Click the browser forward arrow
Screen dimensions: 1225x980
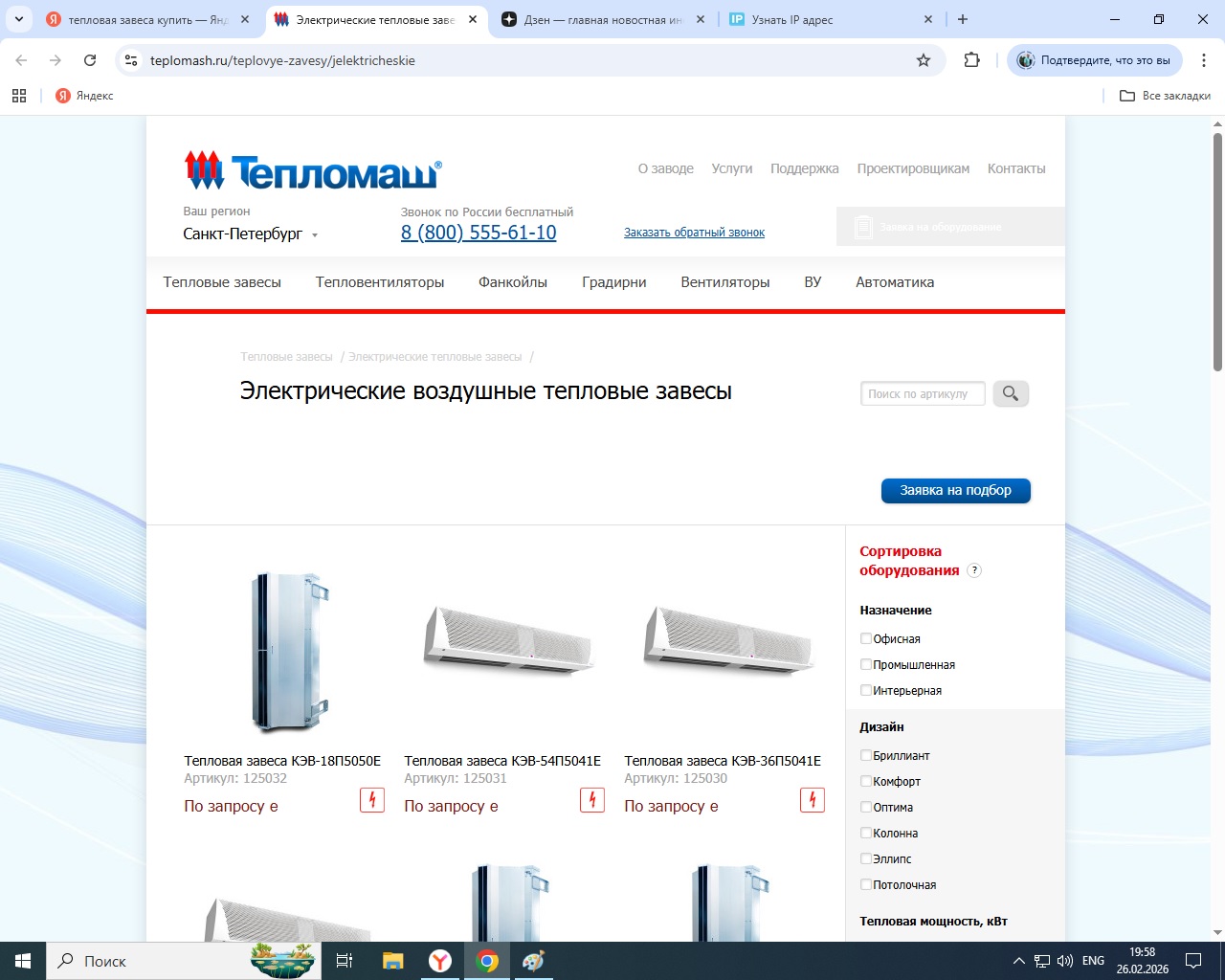pyautogui.click(x=56, y=60)
